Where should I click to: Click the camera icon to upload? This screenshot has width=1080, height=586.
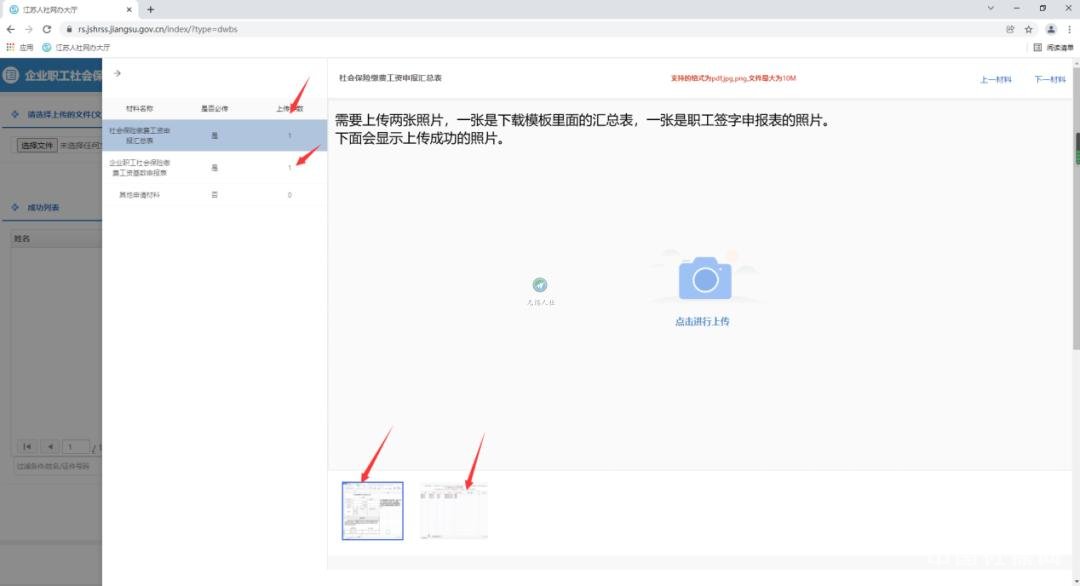(x=705, y=279)
